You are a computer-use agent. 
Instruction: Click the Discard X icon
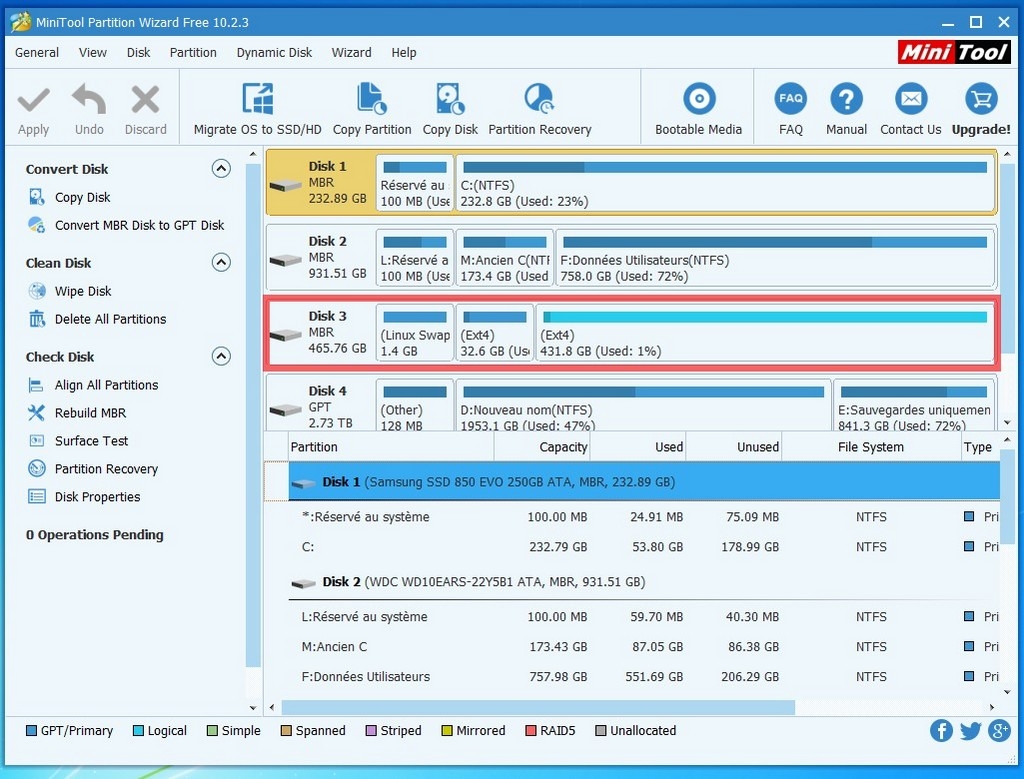[145, 100]
